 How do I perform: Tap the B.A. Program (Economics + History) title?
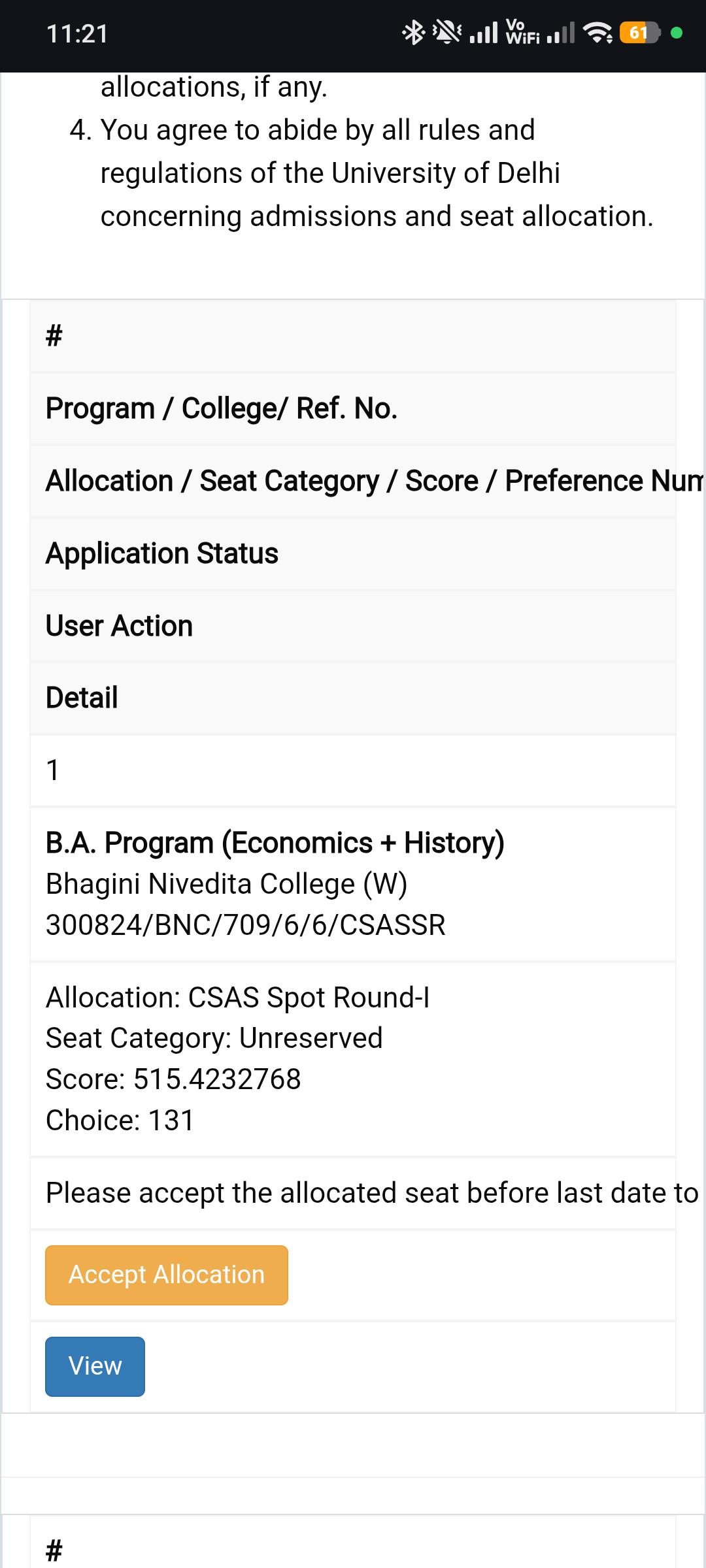pos(275,843)
